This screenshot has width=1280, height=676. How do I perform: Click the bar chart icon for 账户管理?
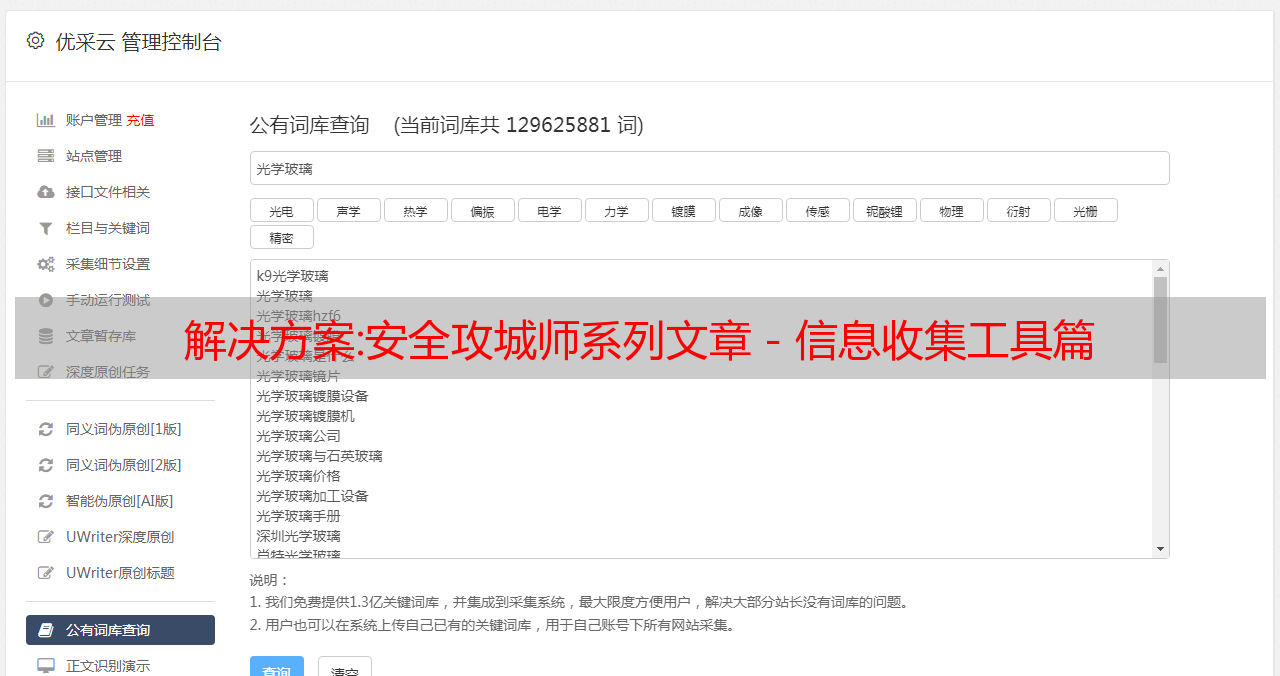[x=46, y=120]
